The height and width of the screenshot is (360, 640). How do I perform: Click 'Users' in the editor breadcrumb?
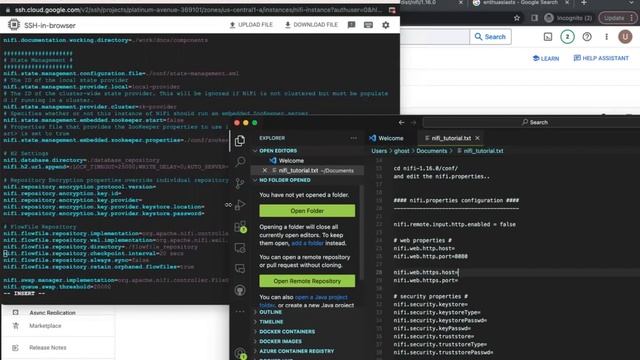379,151
